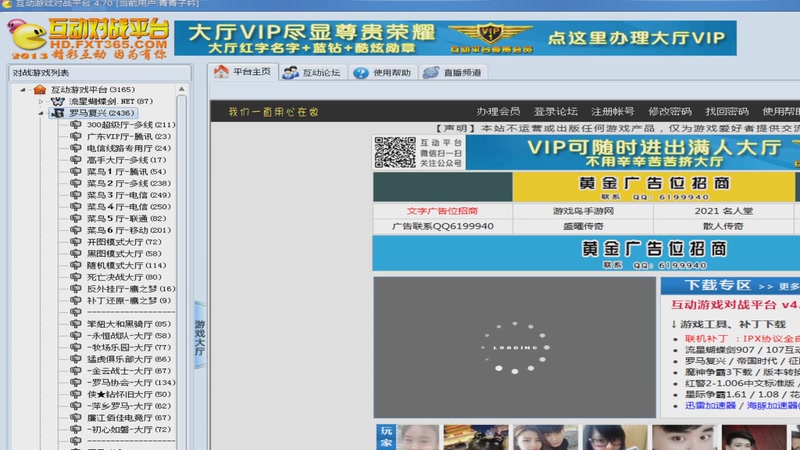This screenshot has height=450, width=800.
Task: Click room icon next to 广东VIP厅-腾讯
Action: [76, 136]
